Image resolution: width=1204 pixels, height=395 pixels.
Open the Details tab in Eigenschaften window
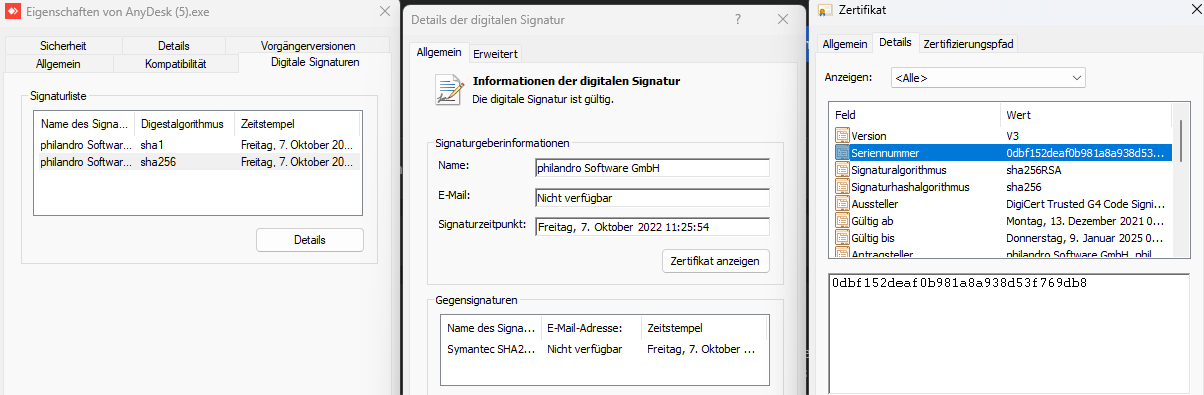(173, 46)
